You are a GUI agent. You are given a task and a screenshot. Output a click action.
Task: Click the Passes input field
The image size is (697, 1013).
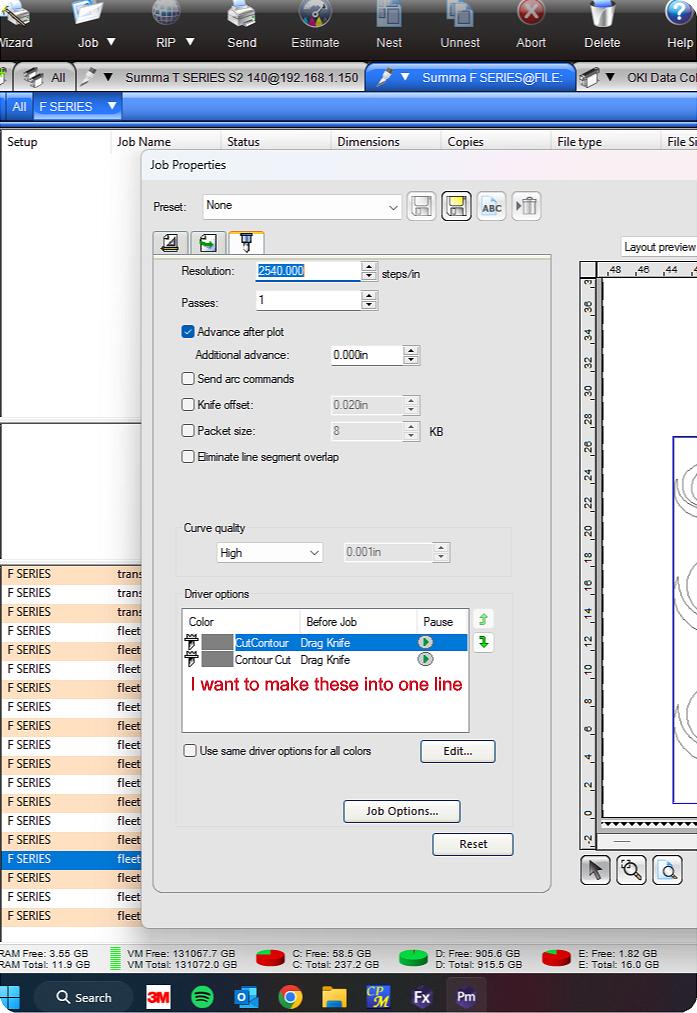click(308, 300)
